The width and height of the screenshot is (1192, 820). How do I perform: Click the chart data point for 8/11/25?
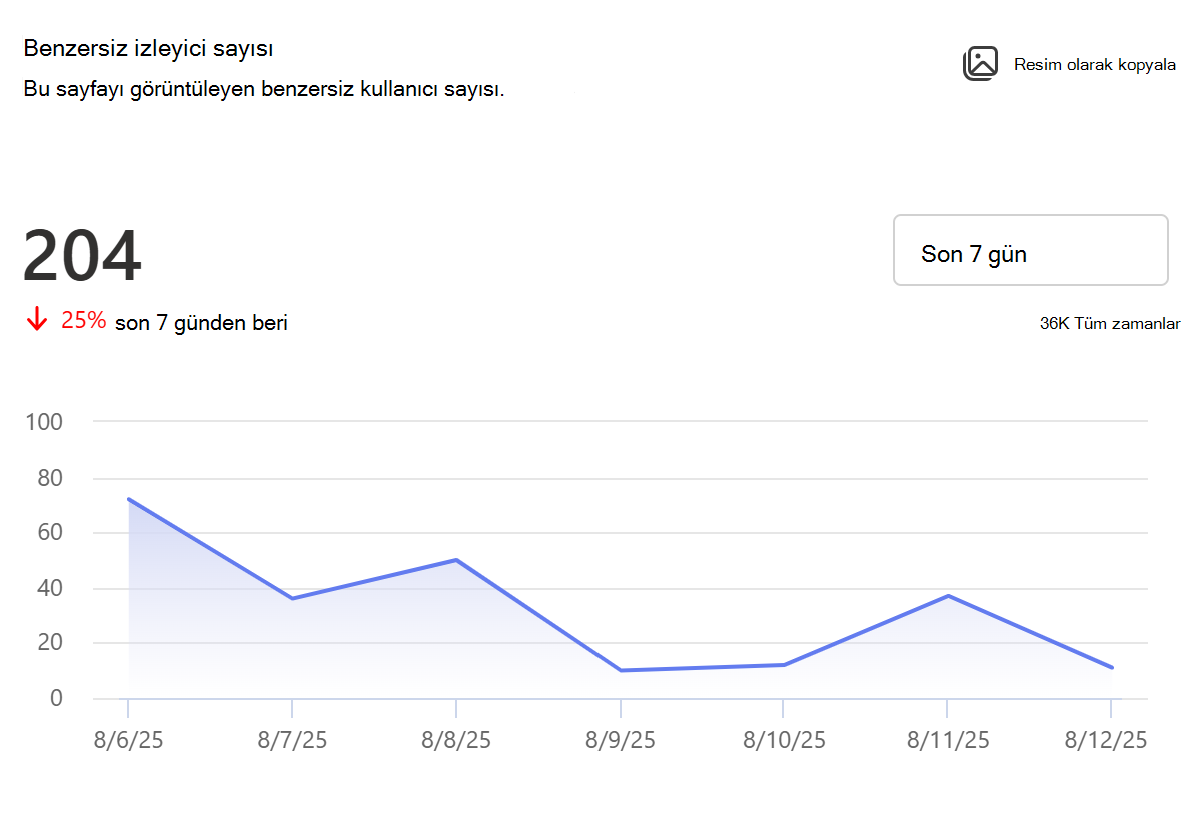tap(948, 596)
